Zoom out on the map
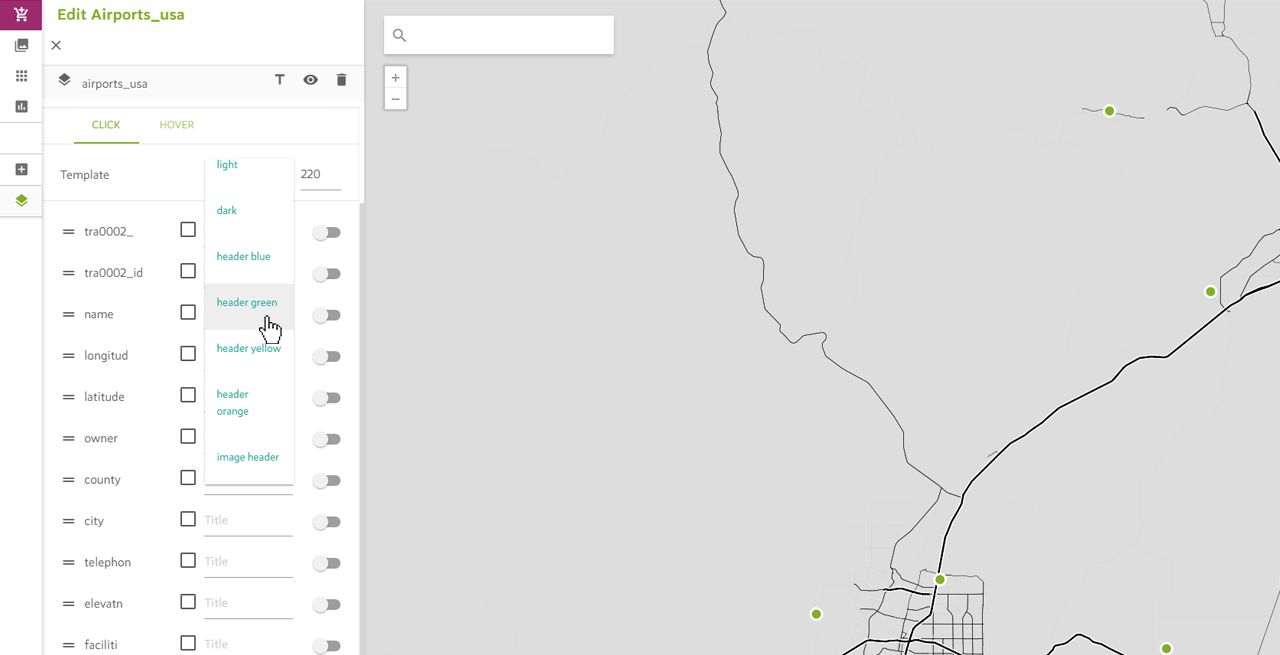1280x655 pixels. 396,99
